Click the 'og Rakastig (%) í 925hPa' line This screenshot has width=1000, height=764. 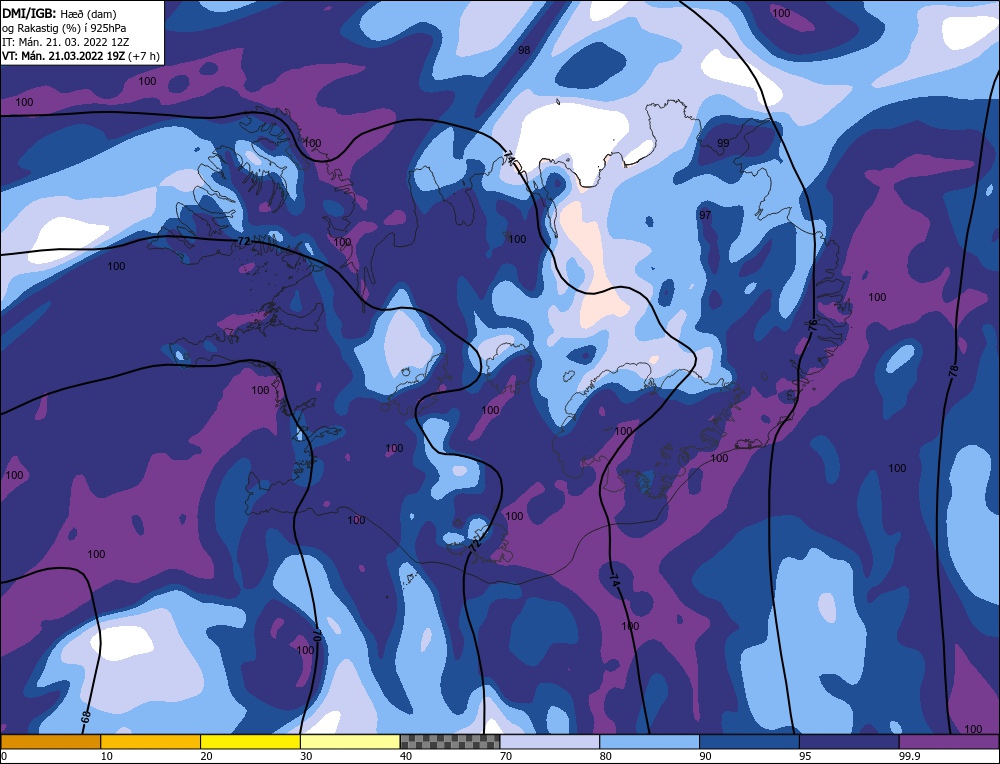pyautogui.click(x=64, y=27)
